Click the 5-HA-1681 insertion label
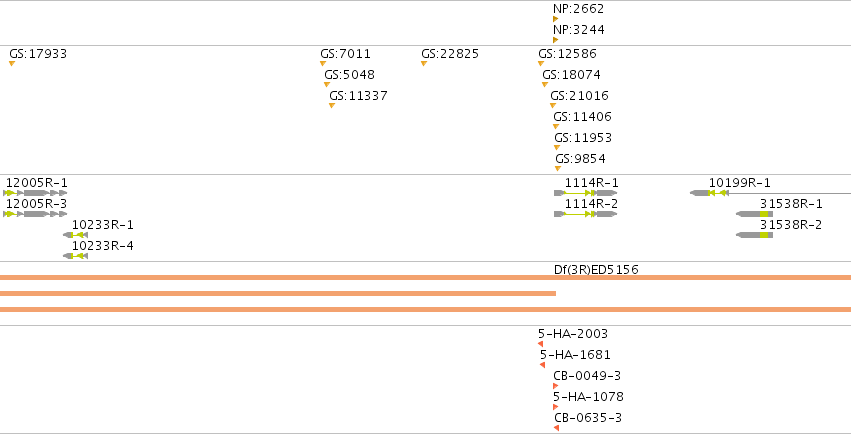 click(575, 355)
